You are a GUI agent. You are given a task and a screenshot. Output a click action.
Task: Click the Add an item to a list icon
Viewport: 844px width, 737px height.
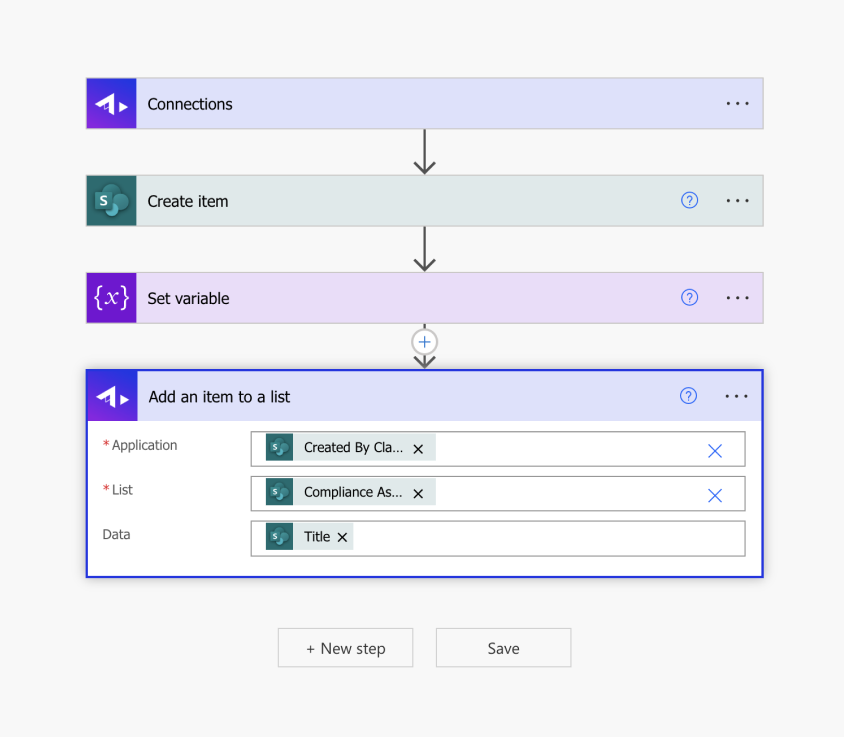(112, 397)
